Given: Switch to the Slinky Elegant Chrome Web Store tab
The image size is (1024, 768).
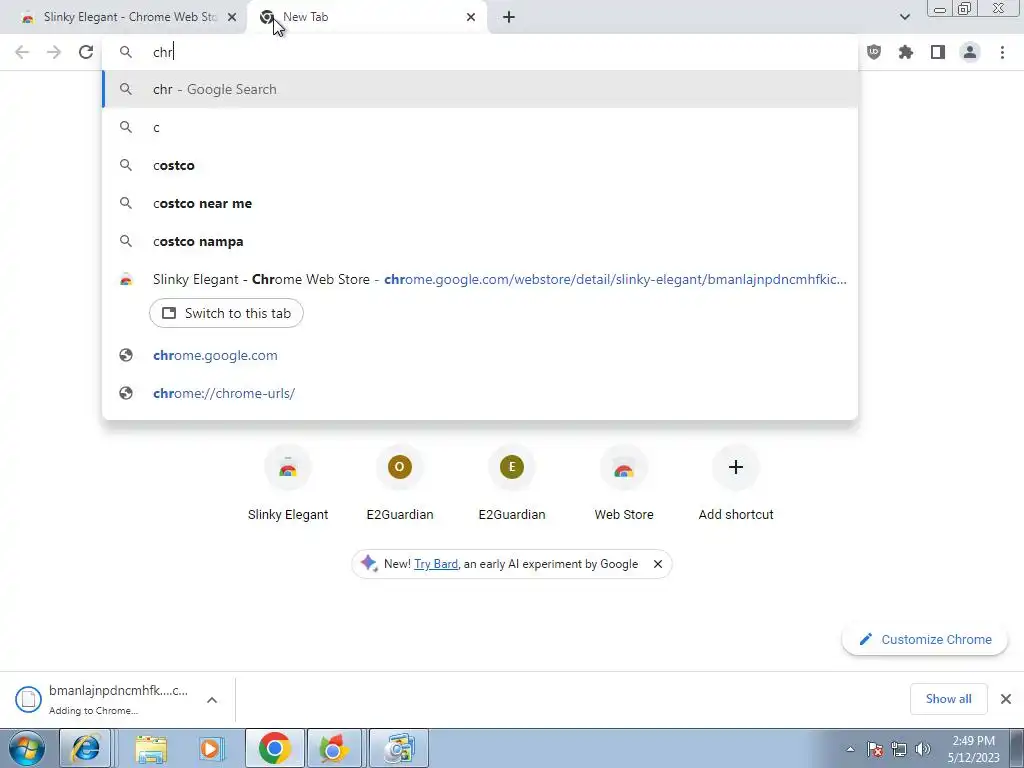Looking at the screenshot, I should [x=121, y=17].
